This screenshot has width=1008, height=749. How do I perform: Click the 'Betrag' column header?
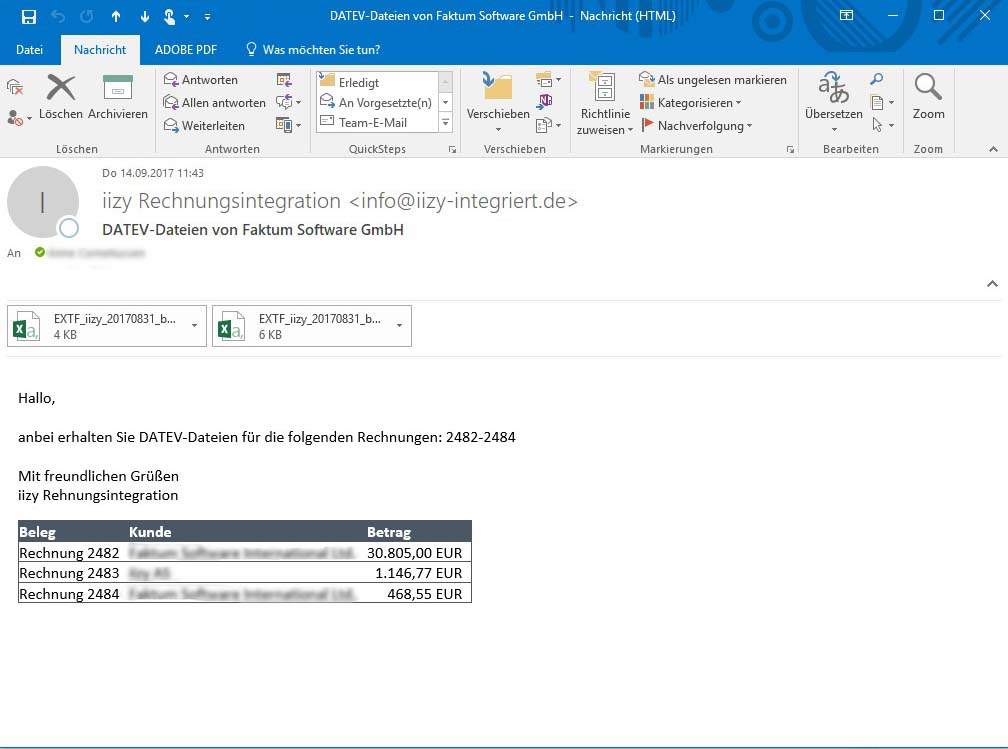pyautogui.click(x=389, y=532)
